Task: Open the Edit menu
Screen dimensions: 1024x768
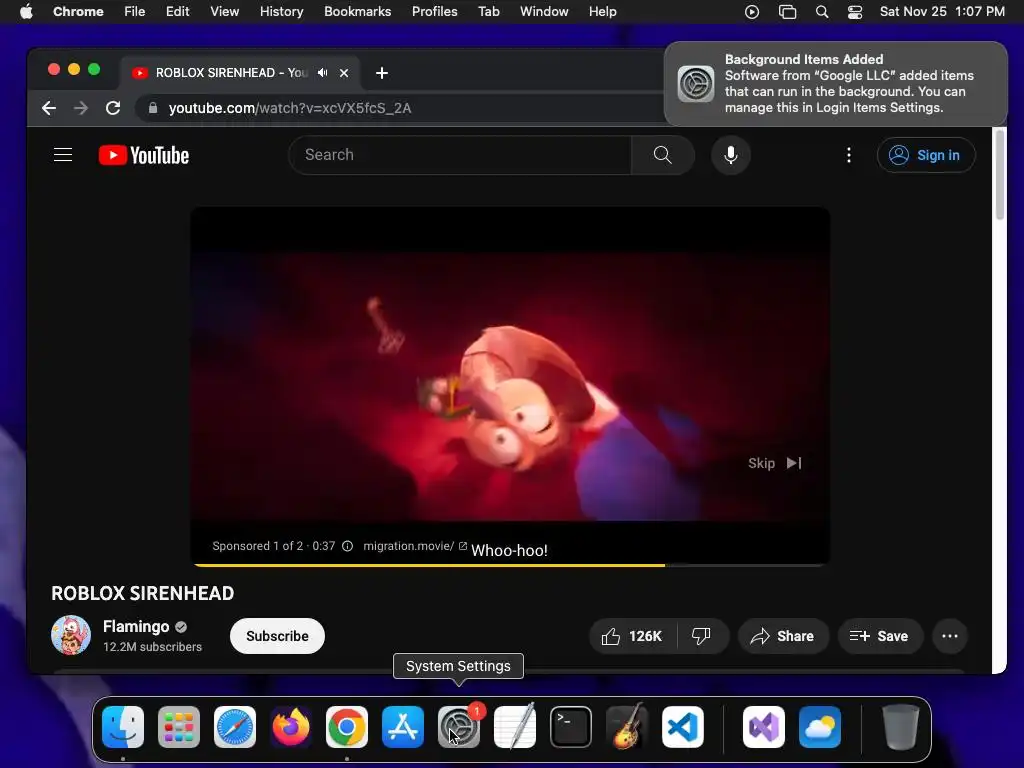Action: 177,12
